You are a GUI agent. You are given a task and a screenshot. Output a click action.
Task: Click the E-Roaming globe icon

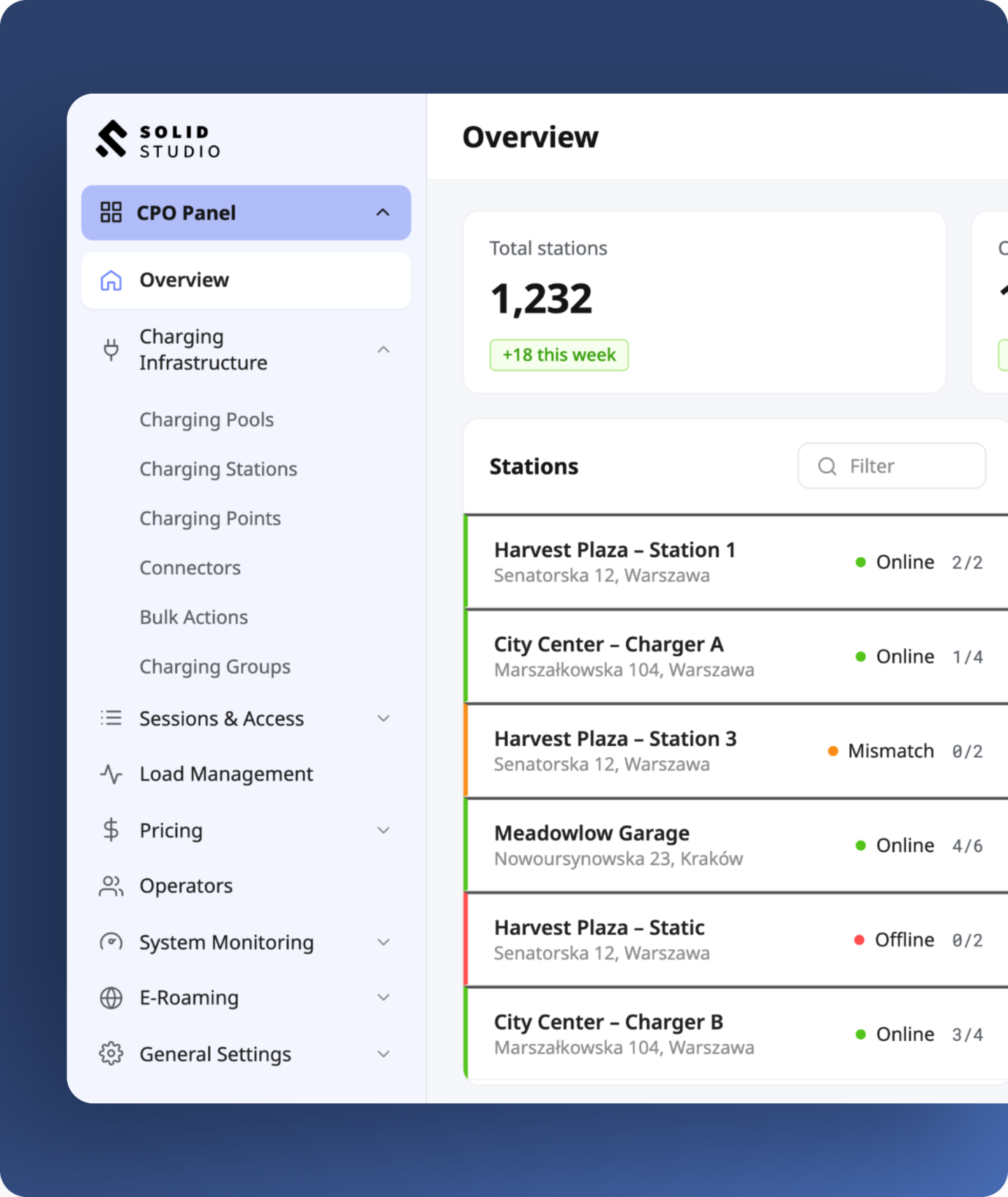(x=111, y=998)
